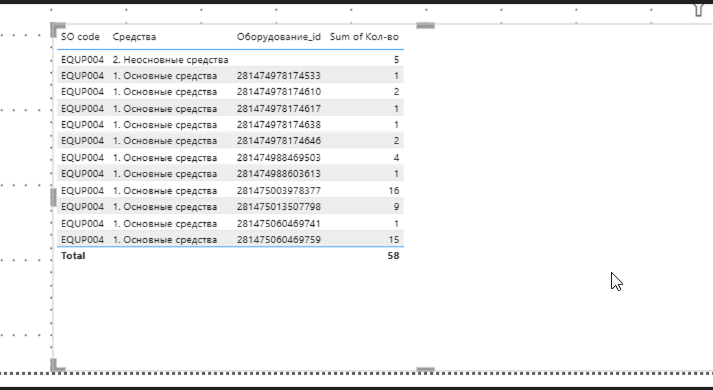Click the filter funnel icon at top right
Image resolution: width=713 pixels, height=390 pixels.
(698, 9)
